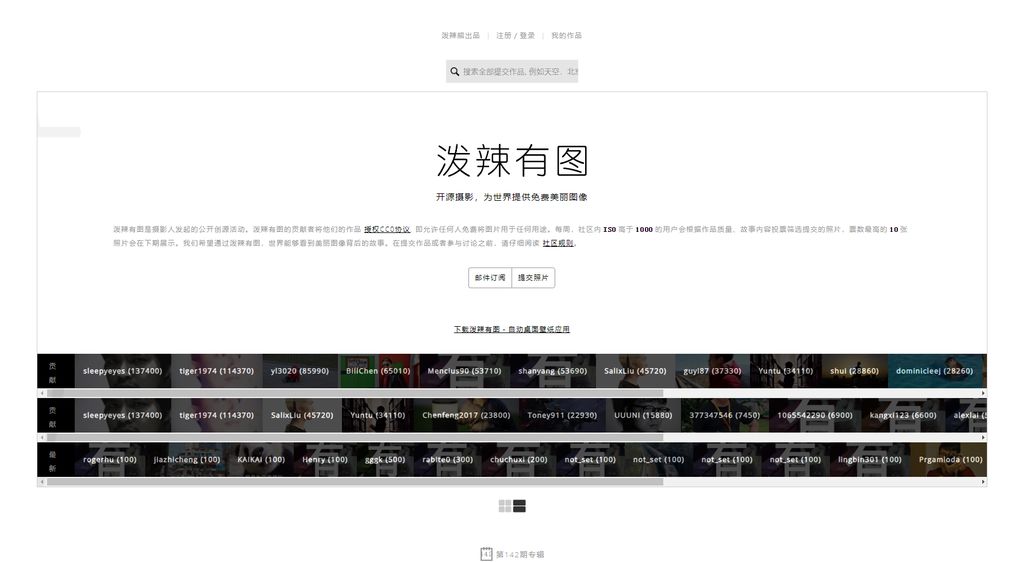The height and width of the screenshot is (562, 1025).
Task: Open contributor Toney911 (22930) tile
Action: [562, 415]
